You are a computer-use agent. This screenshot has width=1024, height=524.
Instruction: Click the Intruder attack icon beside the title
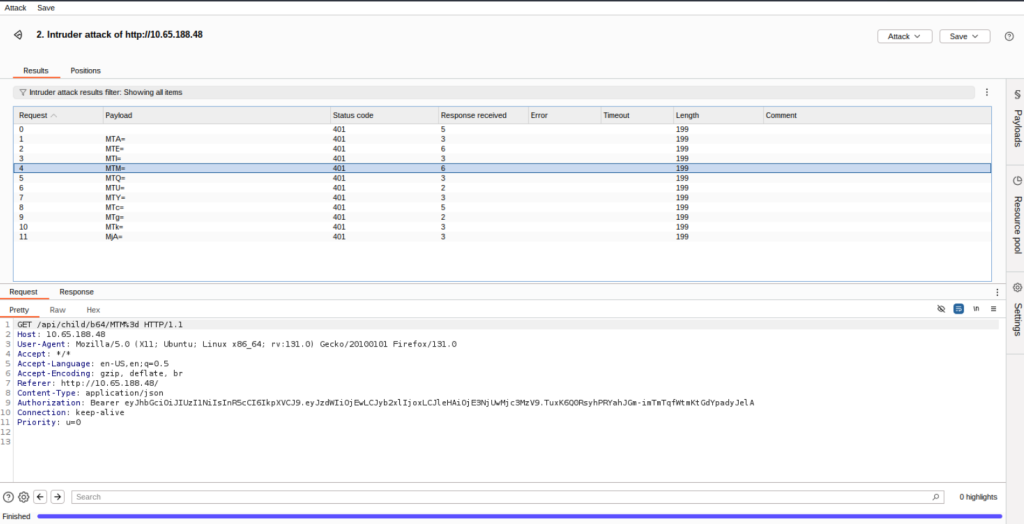pyautogui.click(x=17, y=35)
